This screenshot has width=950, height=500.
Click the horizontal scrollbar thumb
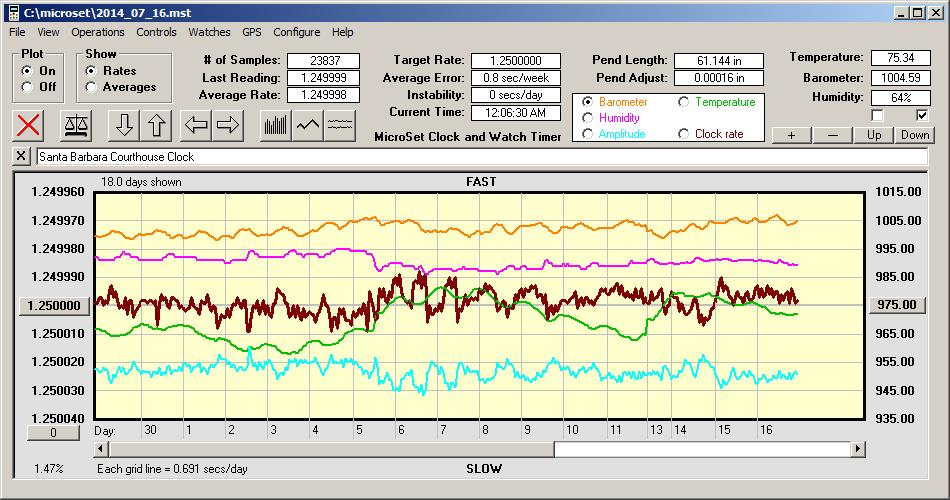[x=331, y=449]
